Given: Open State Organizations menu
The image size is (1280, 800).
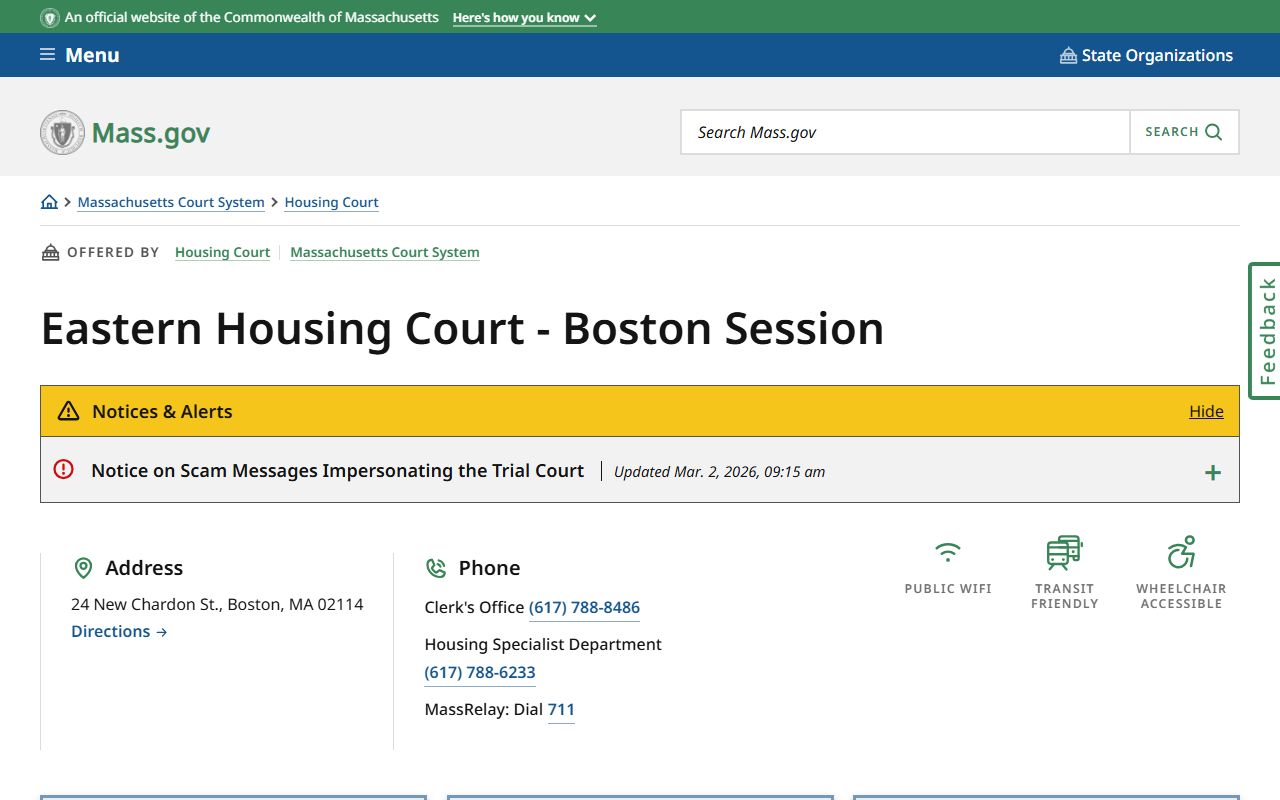Looking at the screenshot, I should click(x=1146, y=55).
